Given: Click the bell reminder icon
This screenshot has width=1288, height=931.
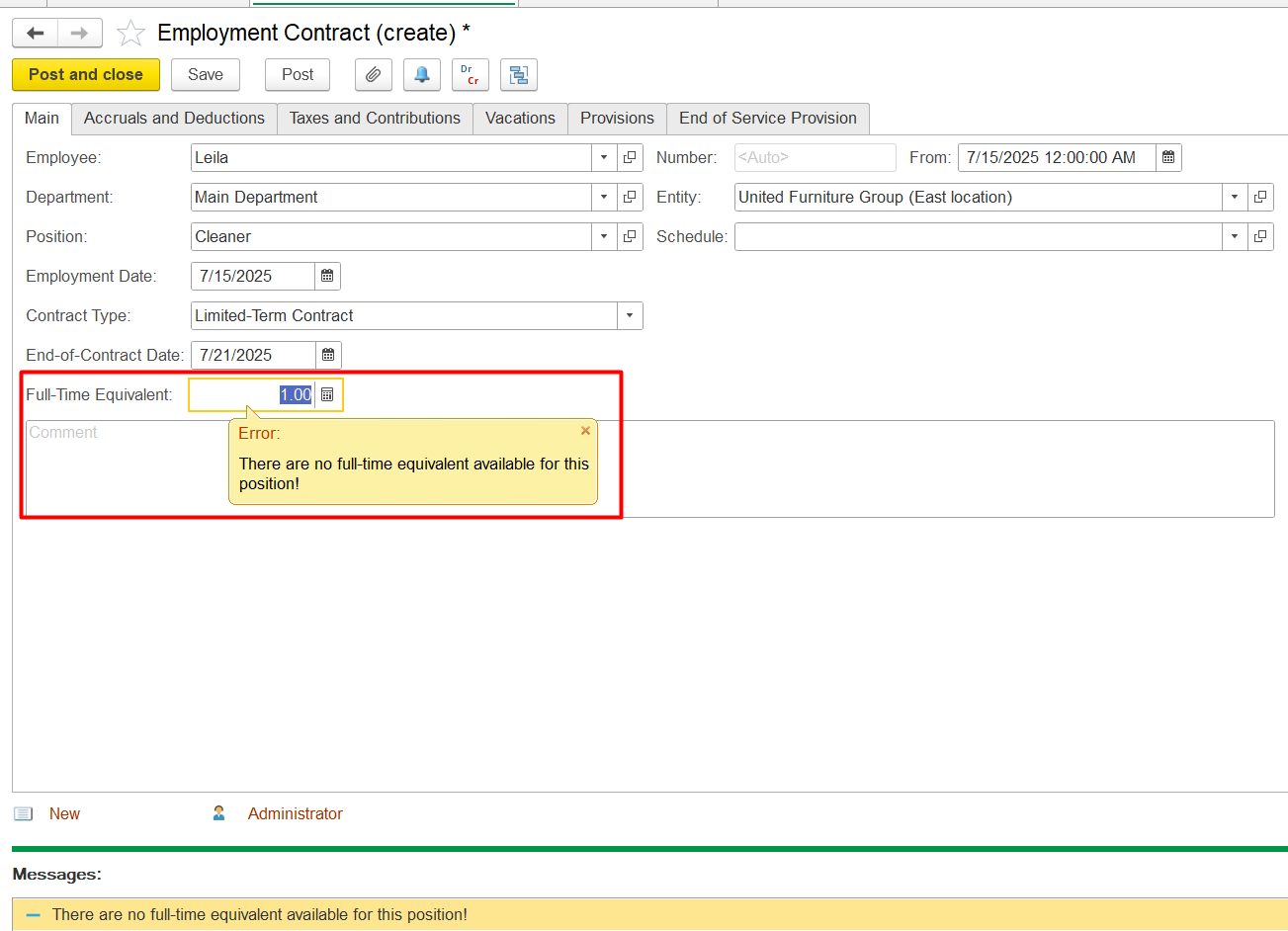Looking at the screenshot, I should (x=422, y=74).
